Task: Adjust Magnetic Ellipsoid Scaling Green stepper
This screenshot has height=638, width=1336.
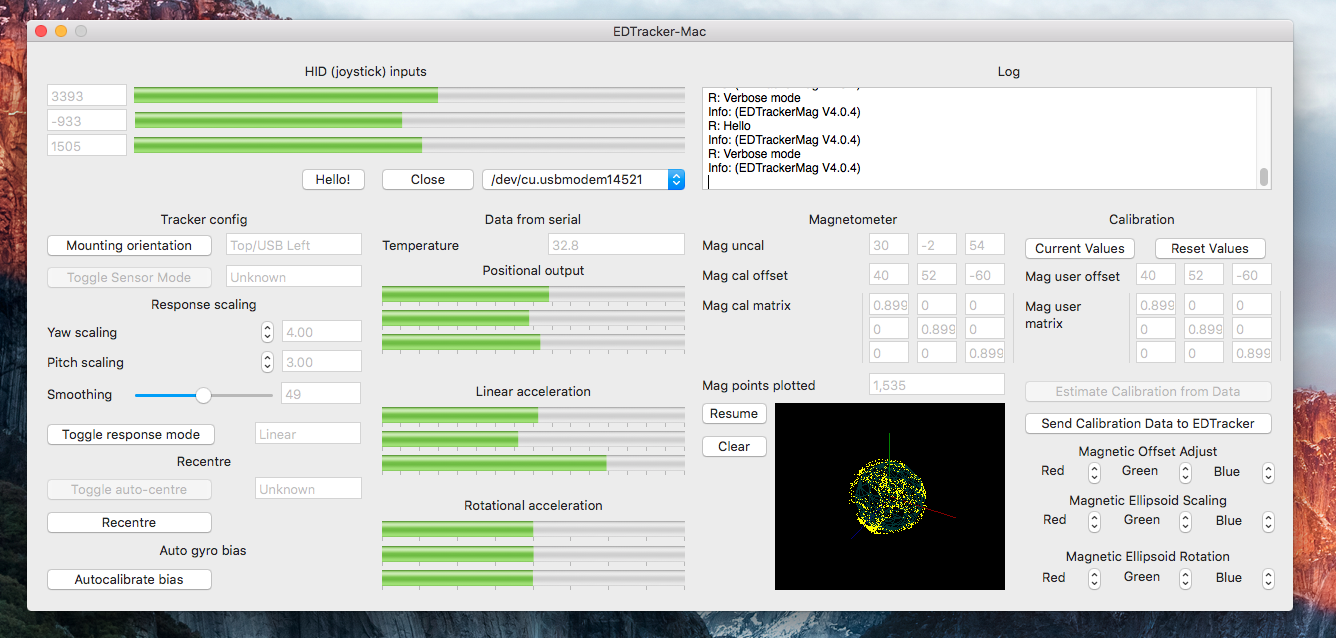Action: click(1185, 521)
